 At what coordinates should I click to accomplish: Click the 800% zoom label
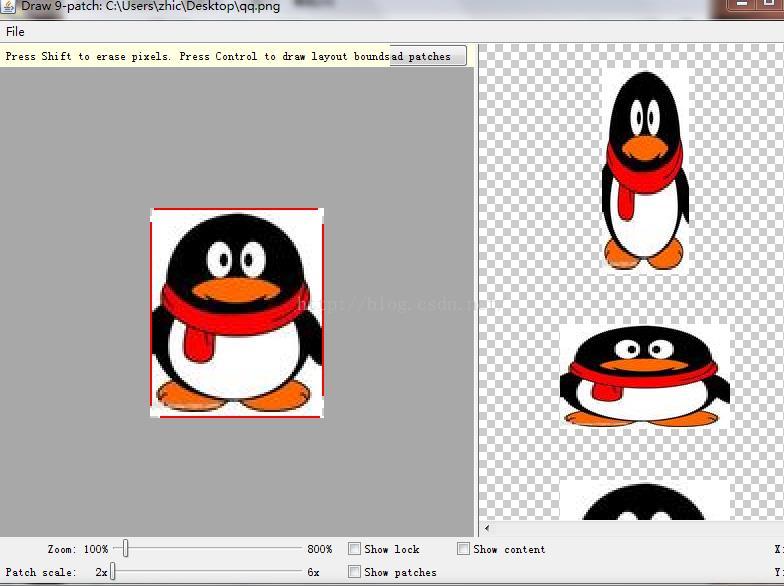320,549
